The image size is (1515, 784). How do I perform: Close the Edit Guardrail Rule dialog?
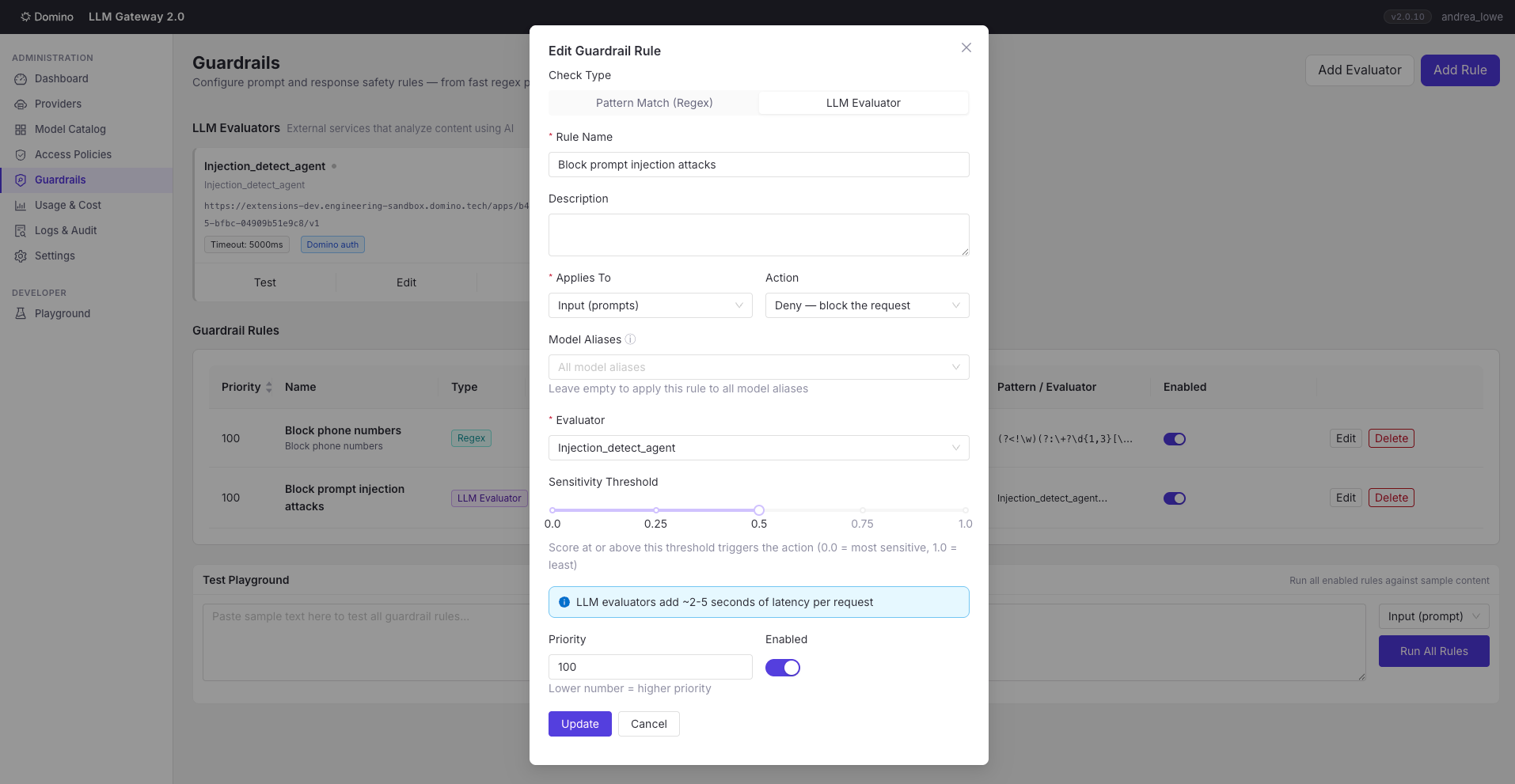pyautogui.click(x=966, y=47)
